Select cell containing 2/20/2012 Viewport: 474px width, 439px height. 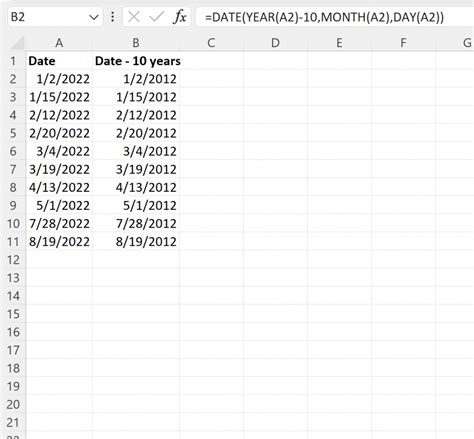pos(136,133)
